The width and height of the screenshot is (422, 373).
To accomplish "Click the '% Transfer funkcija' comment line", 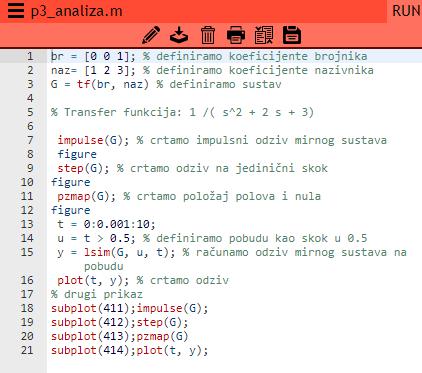I will pyautogui.click(x=182, y=112).
